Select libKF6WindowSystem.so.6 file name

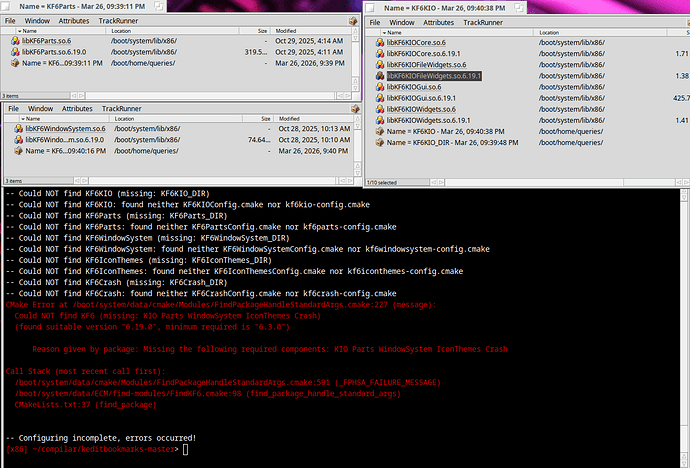pyautogui.click(x=66, y=128)
